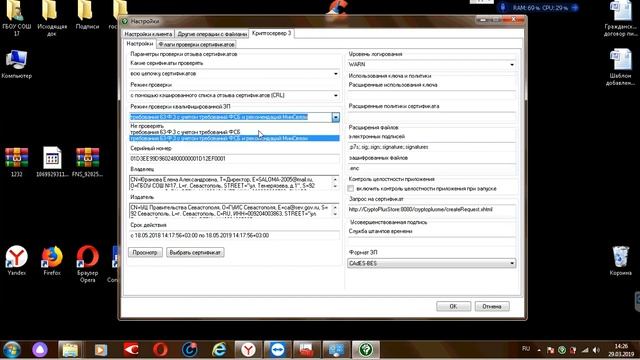The image size is (640, 360).
Task: Open the Гражданск договор document icon
Action: (620, 18)
